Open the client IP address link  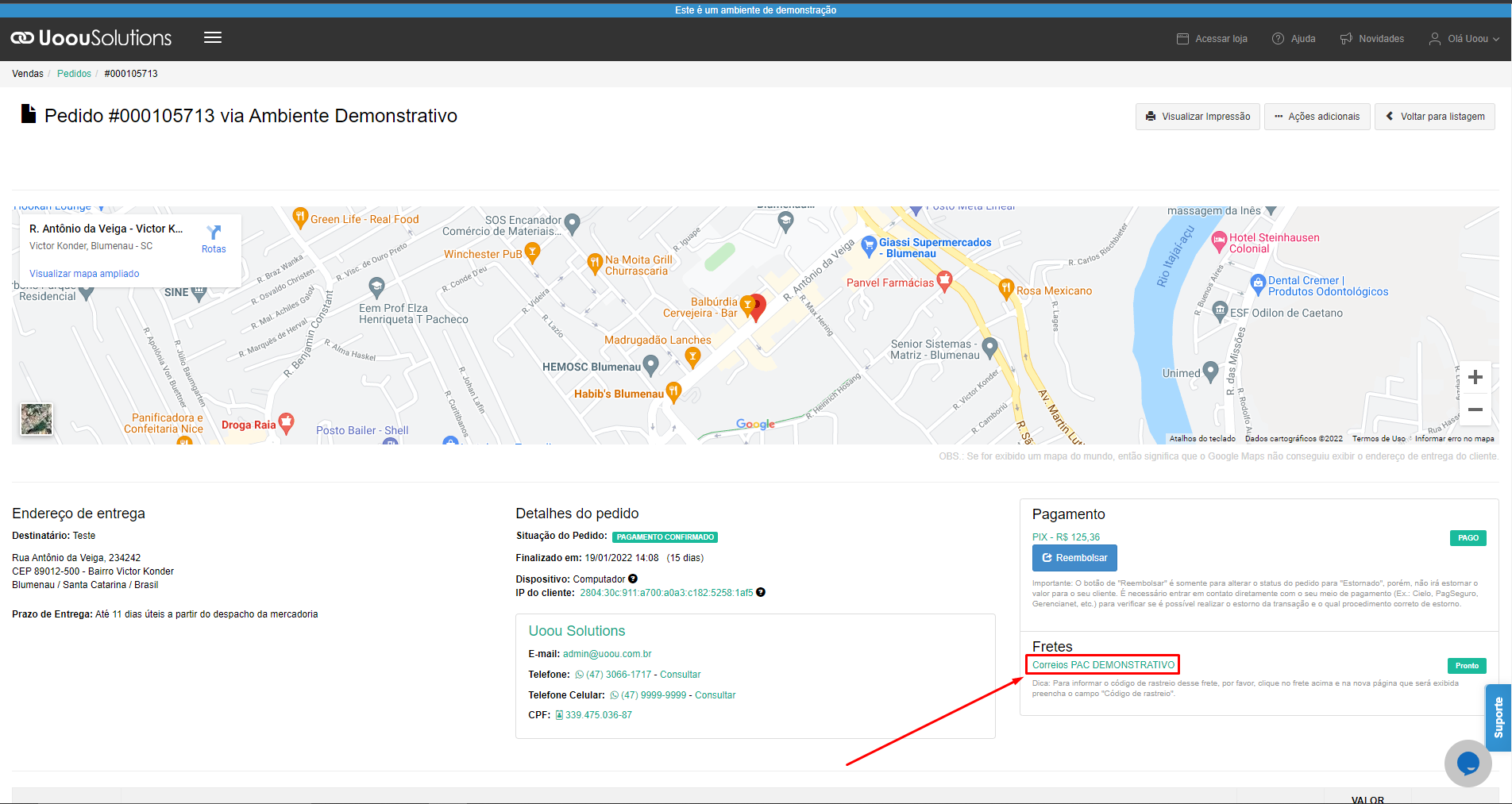pos(666,593)
